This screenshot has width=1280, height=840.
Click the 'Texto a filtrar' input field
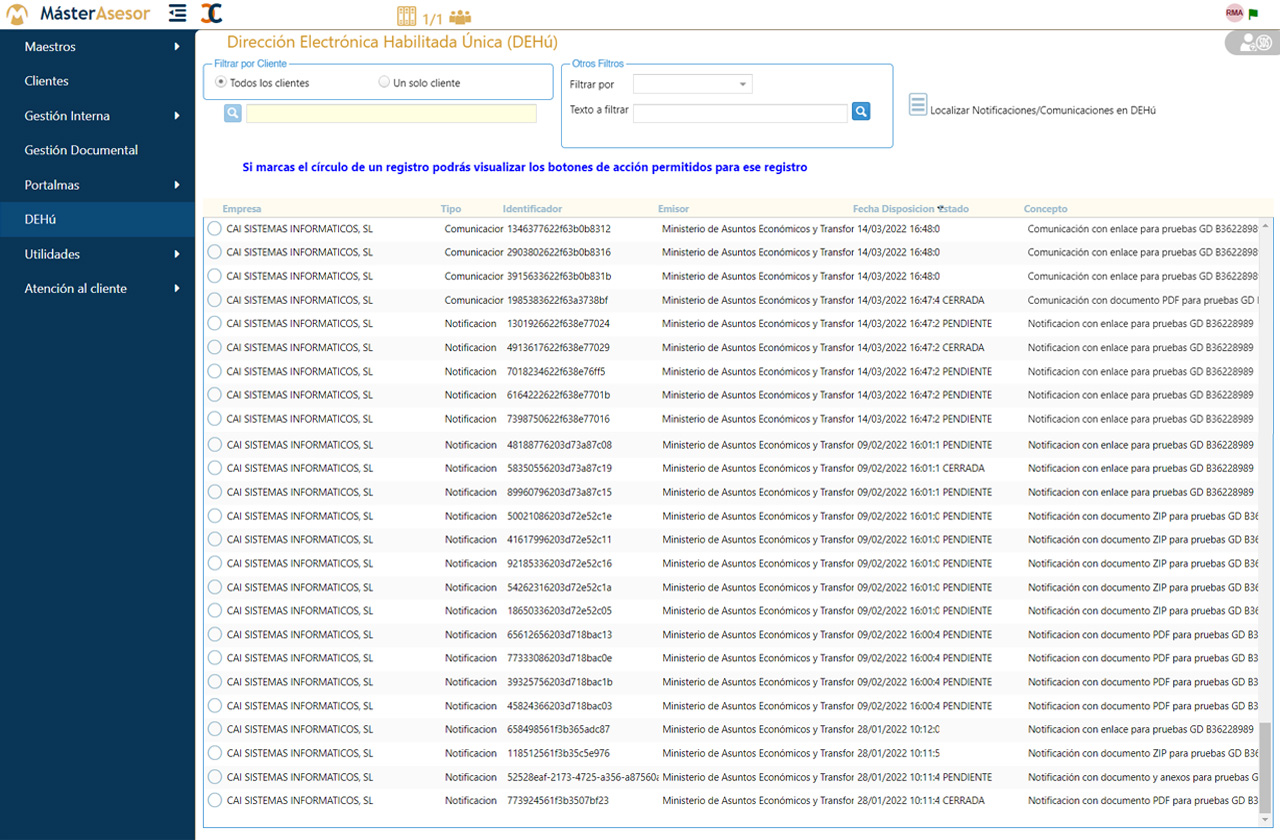tap(740, 113)
